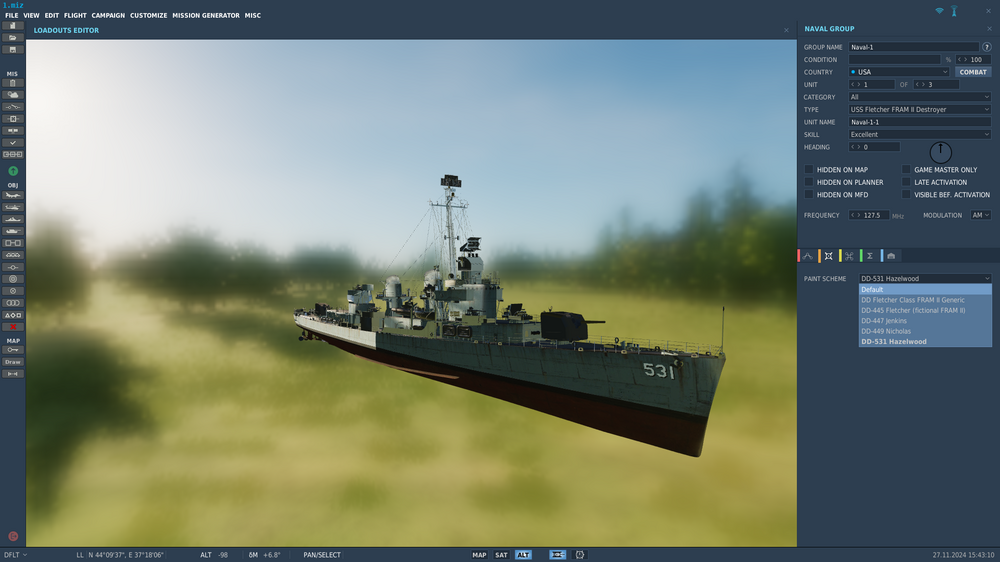1000x562 pixels.
Task: Click the ruler measure distance icon
Action: tap(13, 374)
